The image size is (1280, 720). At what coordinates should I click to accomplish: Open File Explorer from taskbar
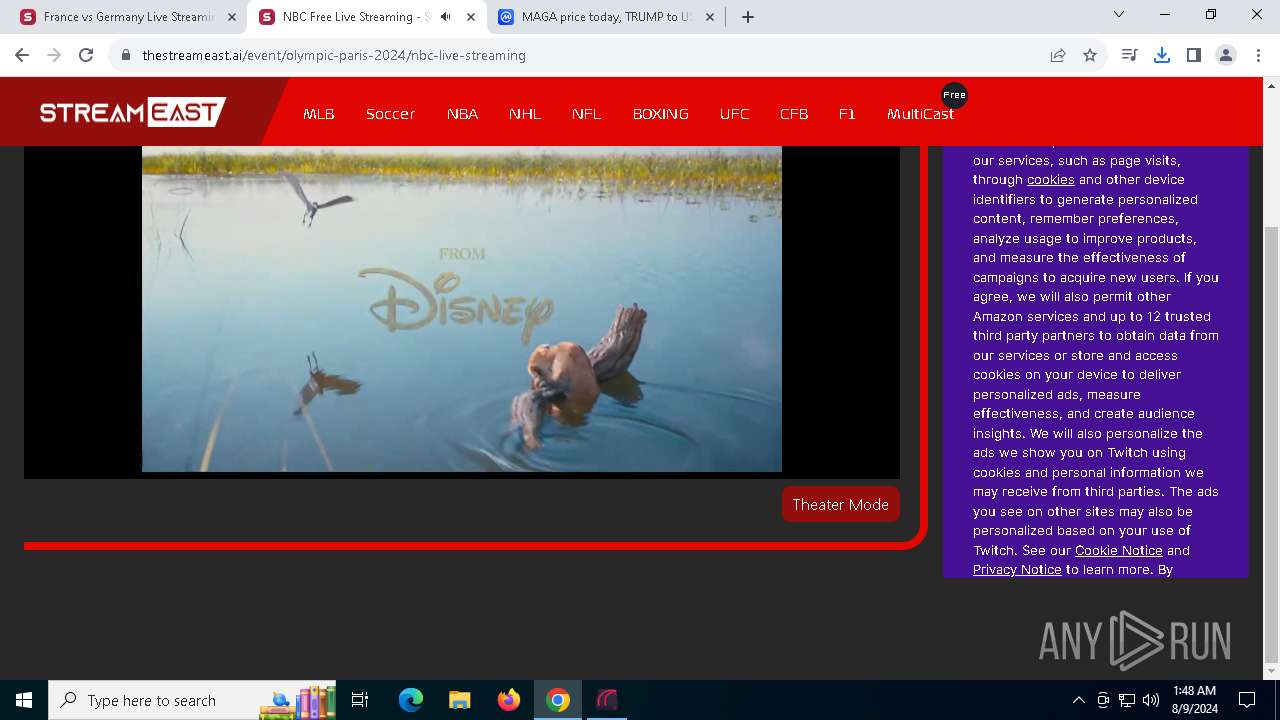[460, 700]
